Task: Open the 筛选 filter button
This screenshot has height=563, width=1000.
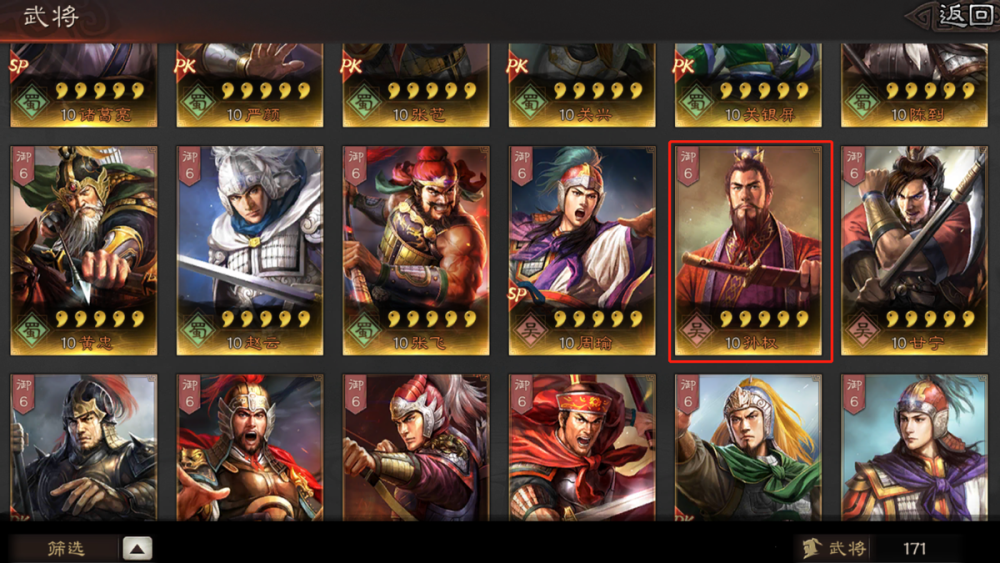Action: [x=66, y=548]
